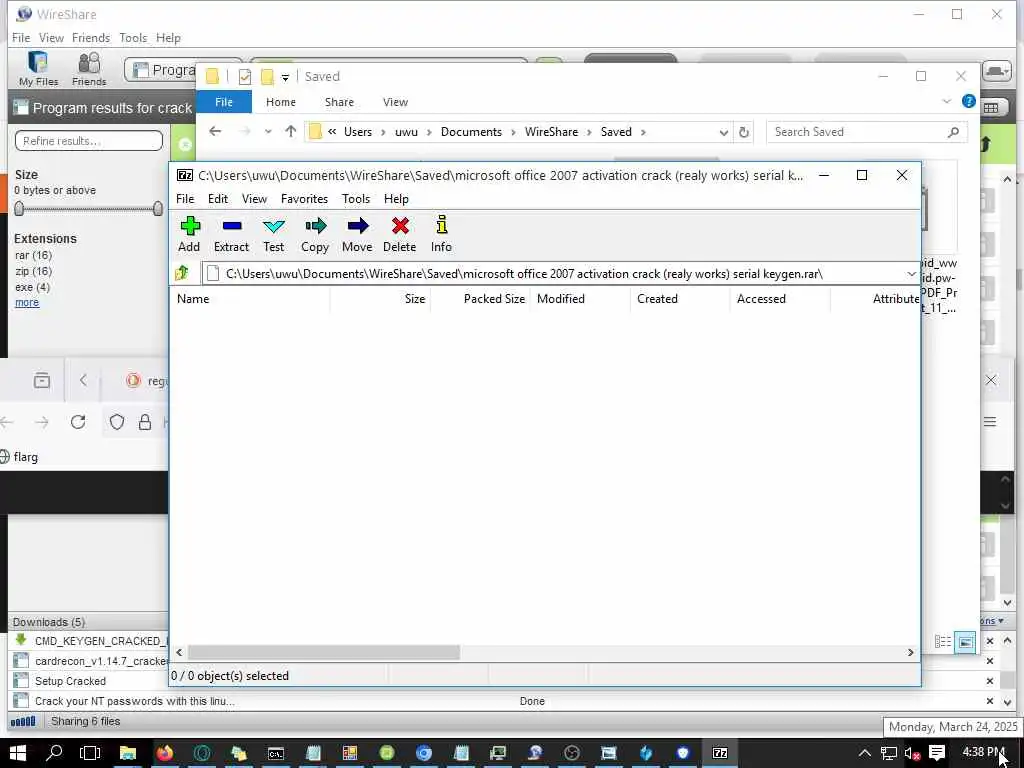Click the muted volume tray icon

pos(912,754)
